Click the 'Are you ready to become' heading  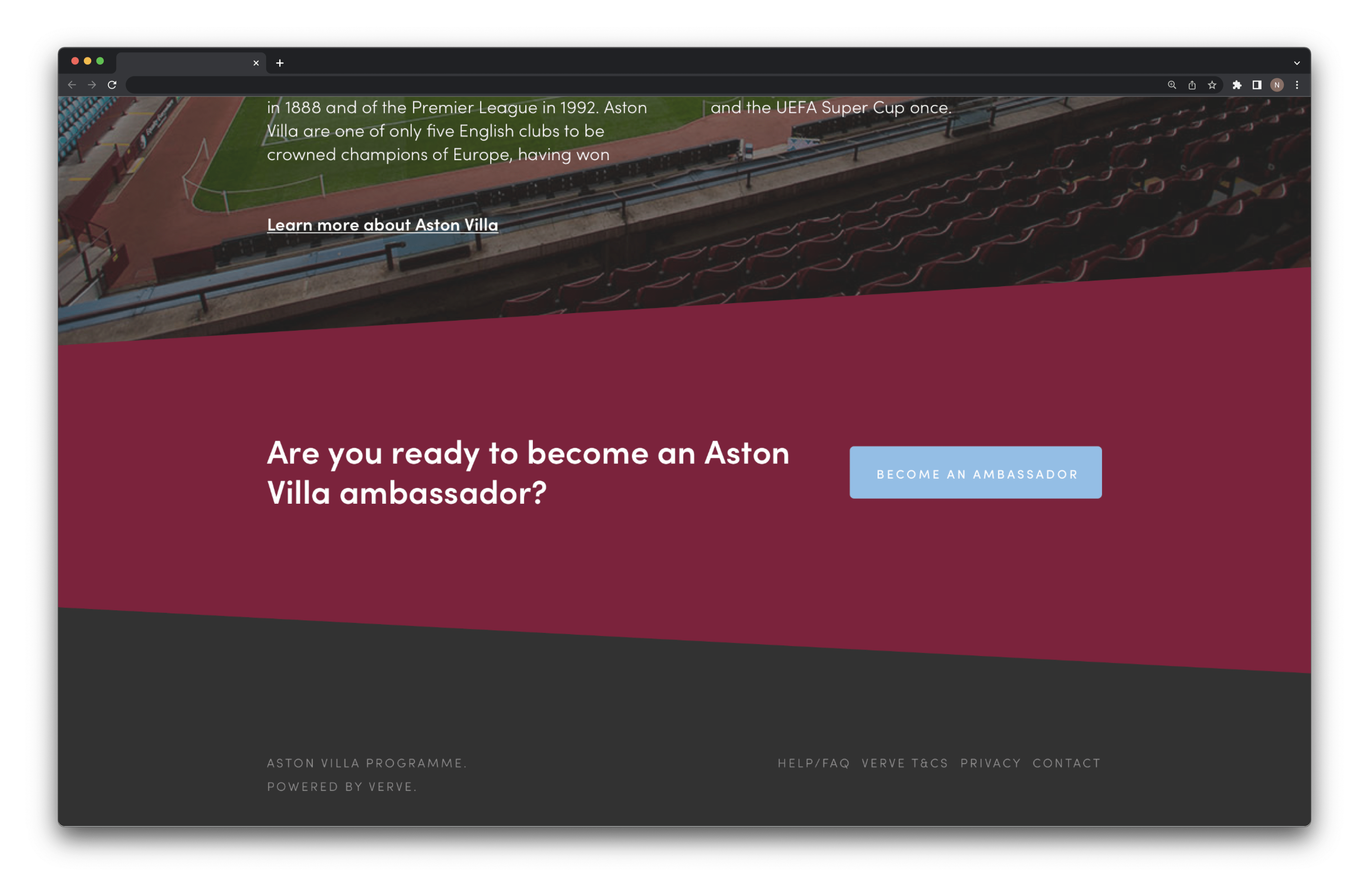528,473
